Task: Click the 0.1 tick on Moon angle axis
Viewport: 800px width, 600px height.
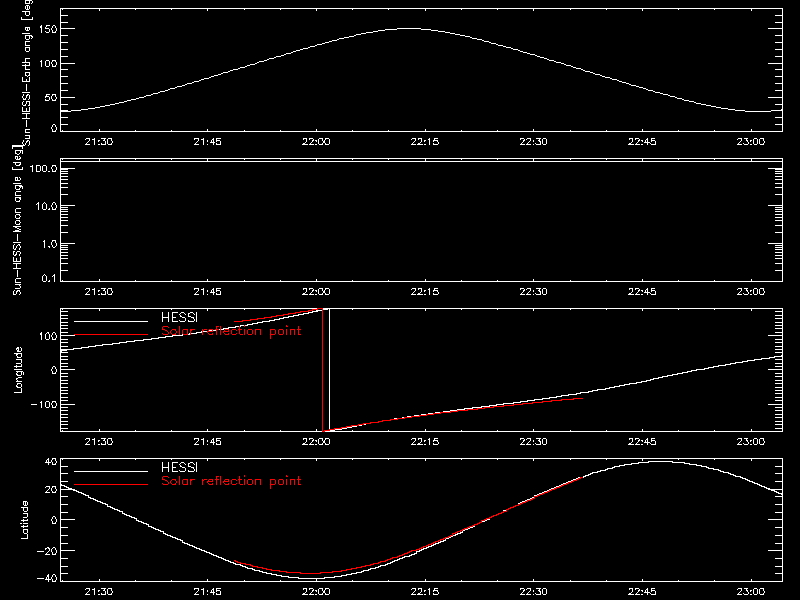Action: click(x=48, y=278)
